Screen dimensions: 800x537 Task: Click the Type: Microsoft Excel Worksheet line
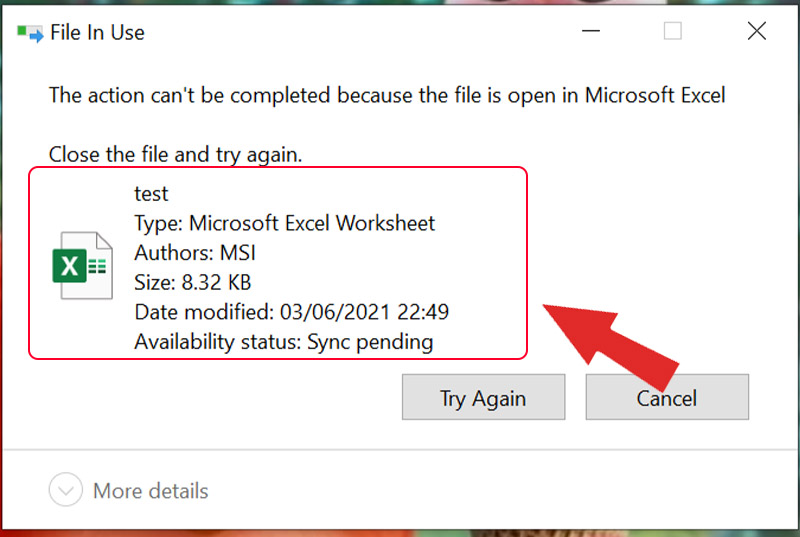click(x=284, y=223)
